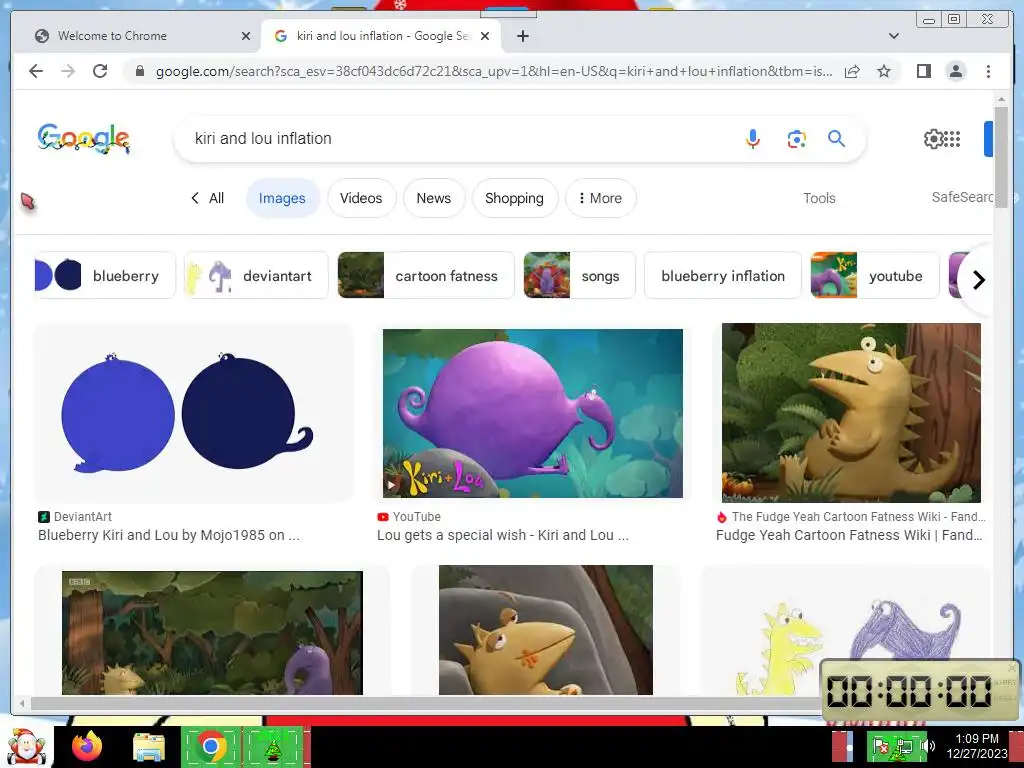Open the Google apps grid
The height and width of the screenshot is (768, 1024).
pyautogui.click(x=953, y=138)
